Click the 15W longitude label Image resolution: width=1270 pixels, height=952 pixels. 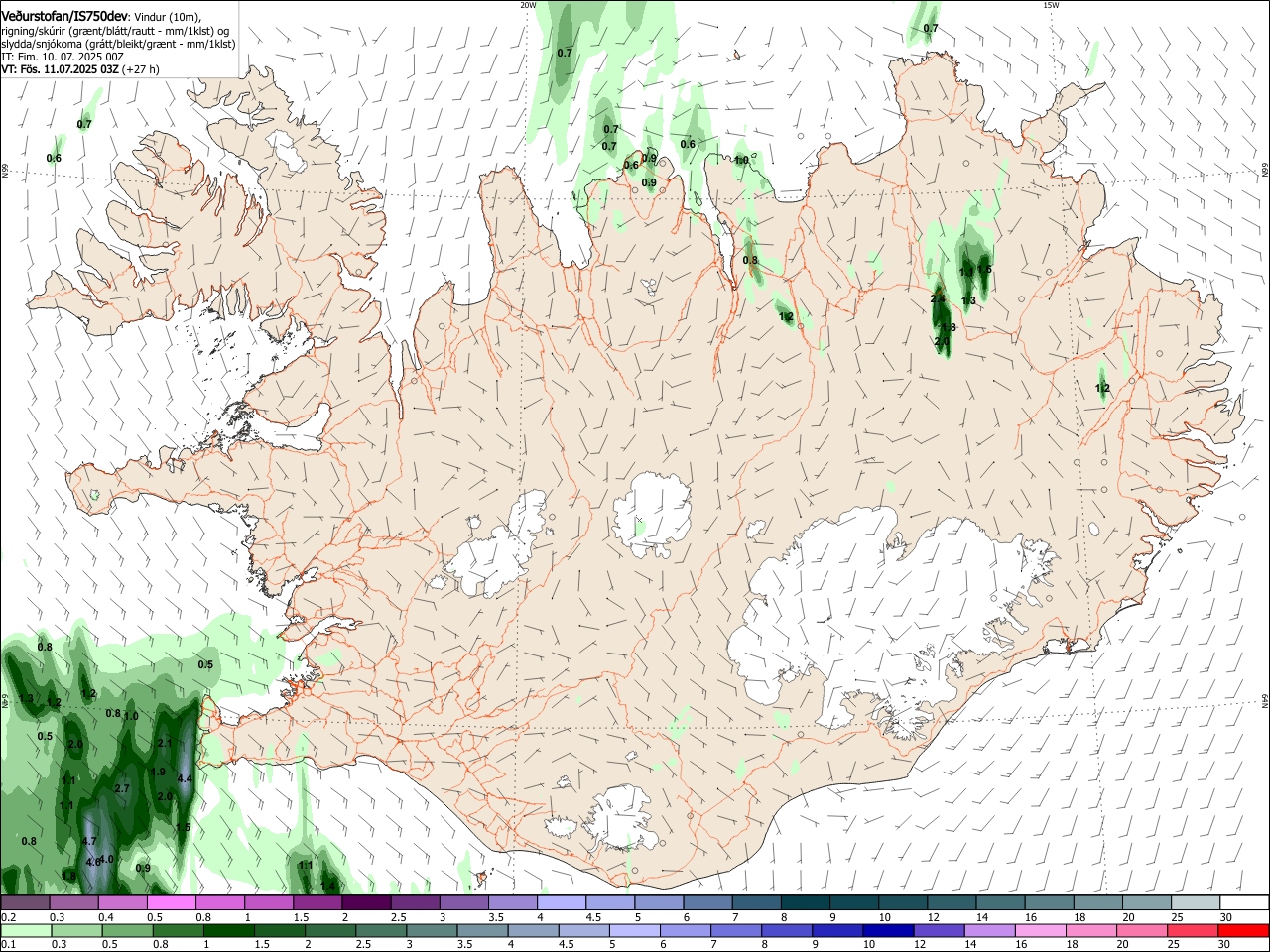tap(1051, 5)
